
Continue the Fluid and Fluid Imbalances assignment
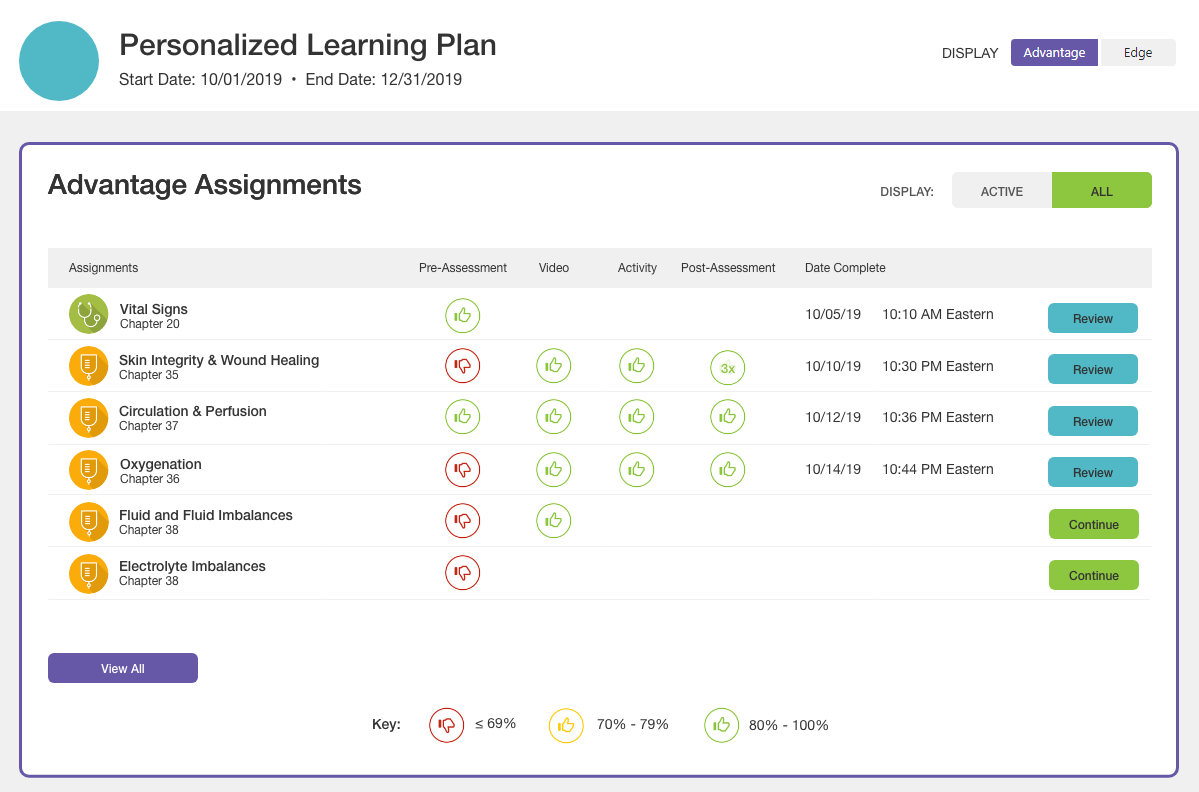(1093, 524)
